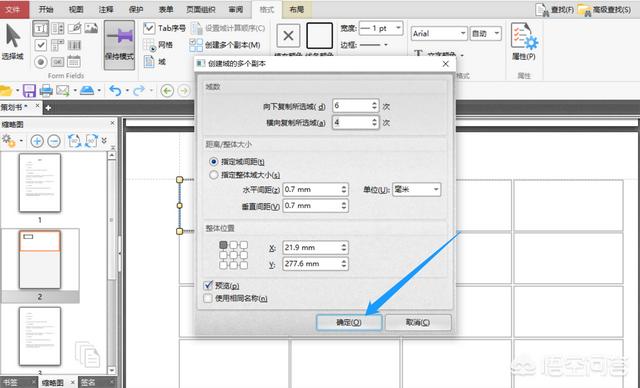Choose the barcode form field tool

pos(74,45)
